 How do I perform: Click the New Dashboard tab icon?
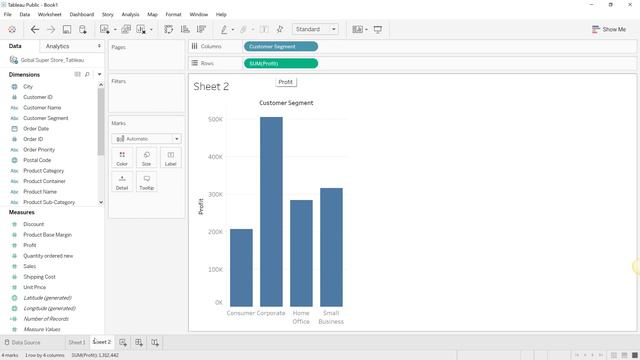139,342
